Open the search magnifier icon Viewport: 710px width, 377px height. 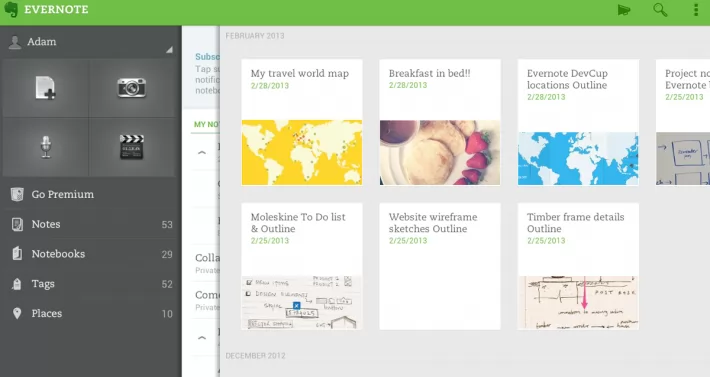coord(660,10)
